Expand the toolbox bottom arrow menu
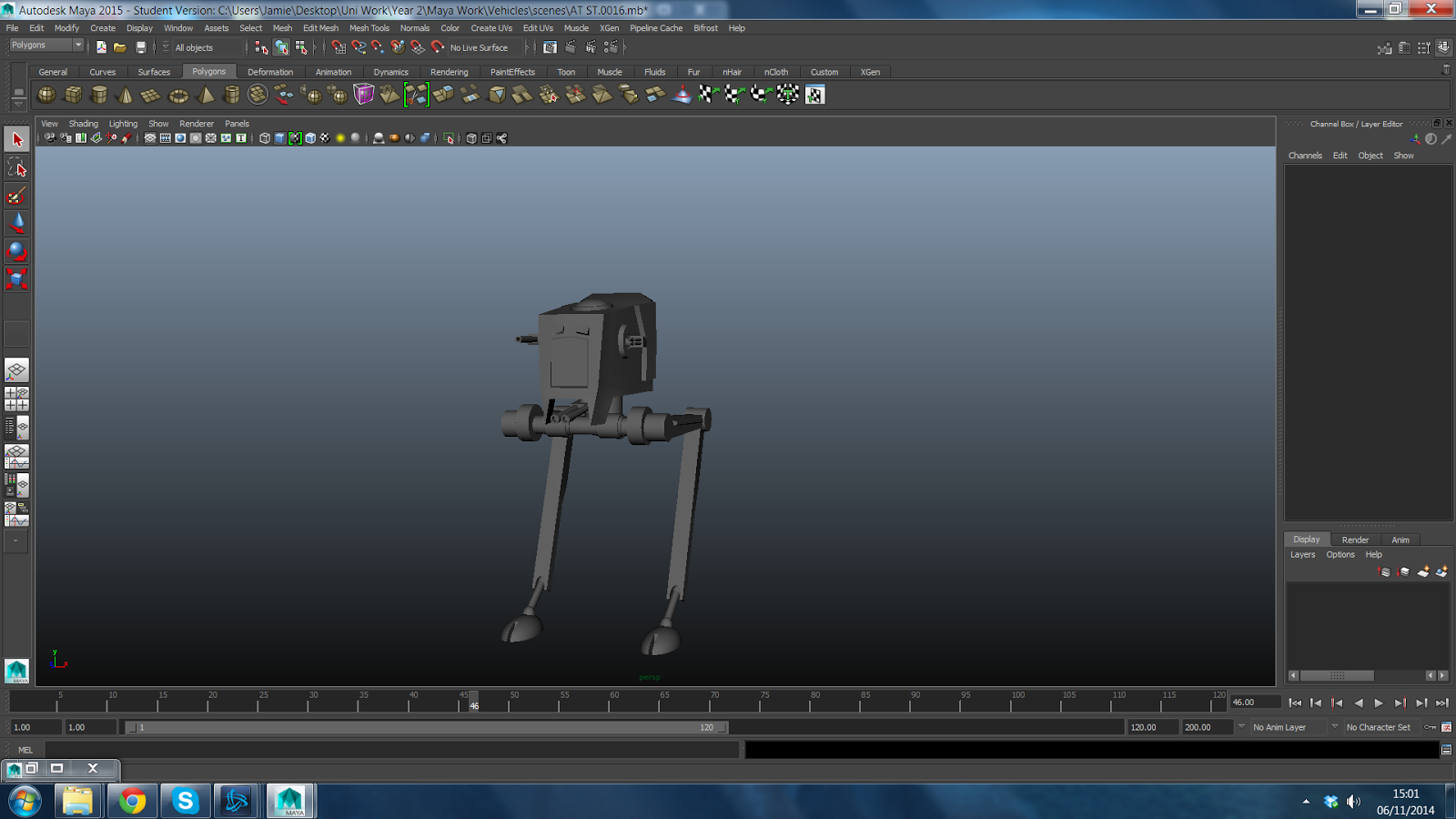 (16, 541)
